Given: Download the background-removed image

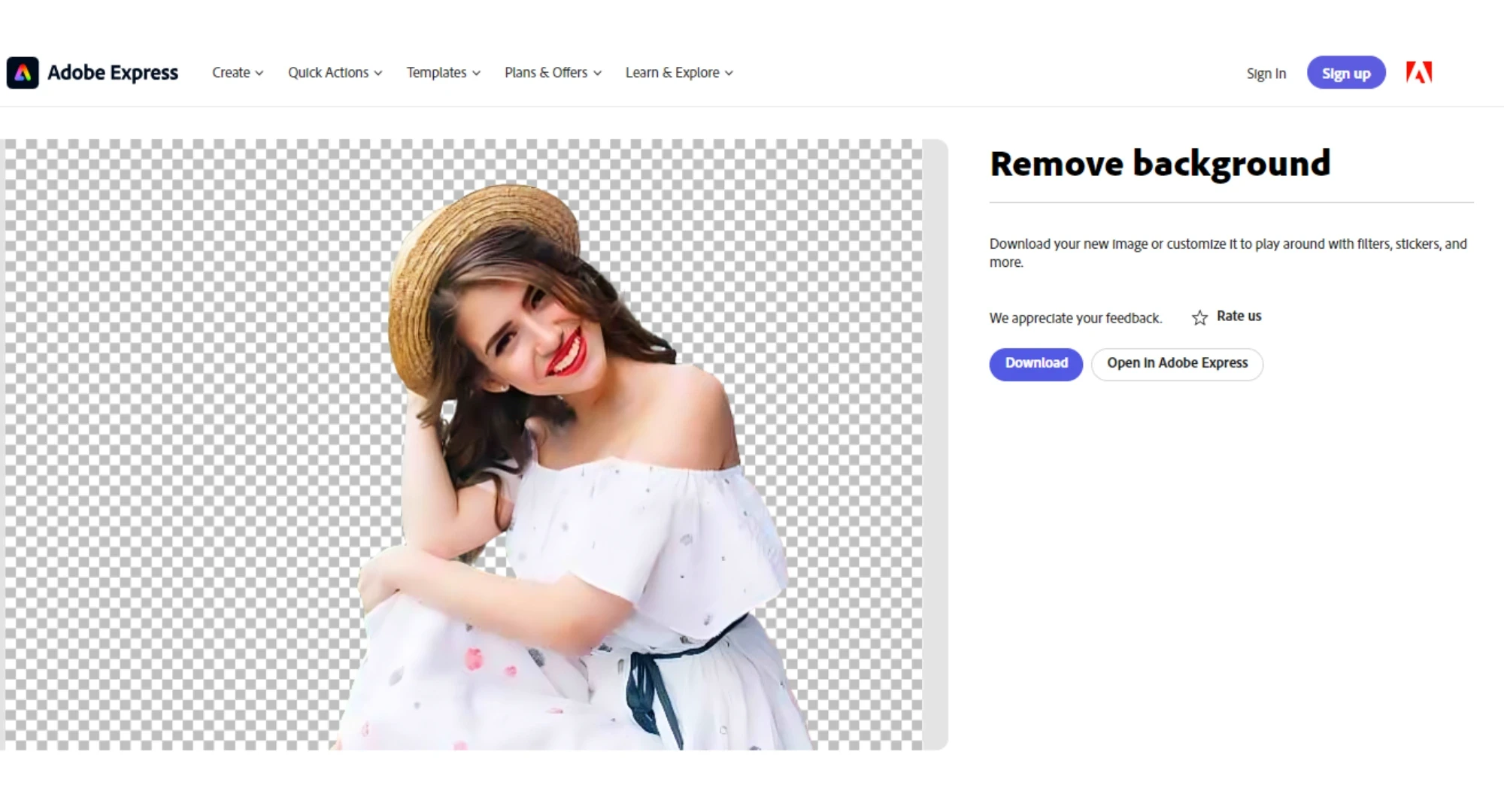Looking at the screenshot, I should [1036, 364].
